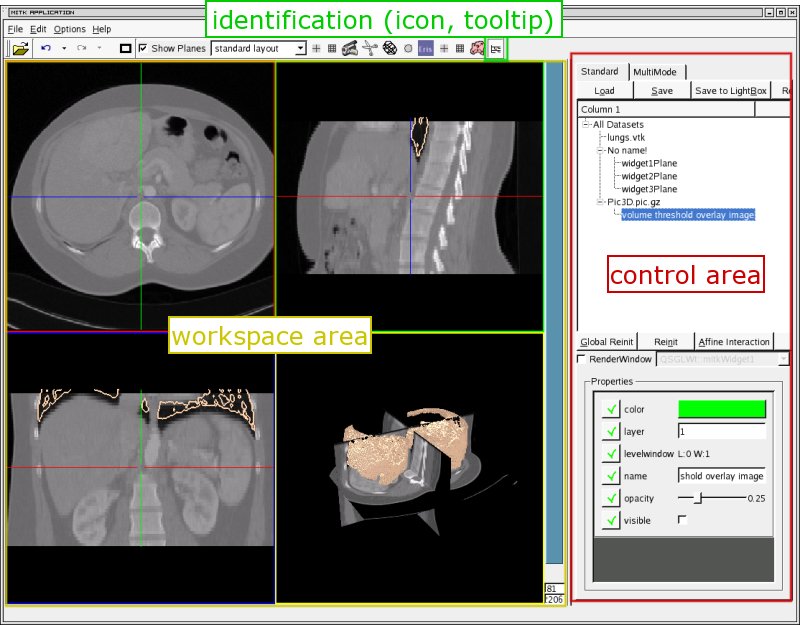Toggle the Show Planes checkbox
Image resolution: width=800 pixels, height=625 pixels.
pyautogui.click(x=143, y=48)
